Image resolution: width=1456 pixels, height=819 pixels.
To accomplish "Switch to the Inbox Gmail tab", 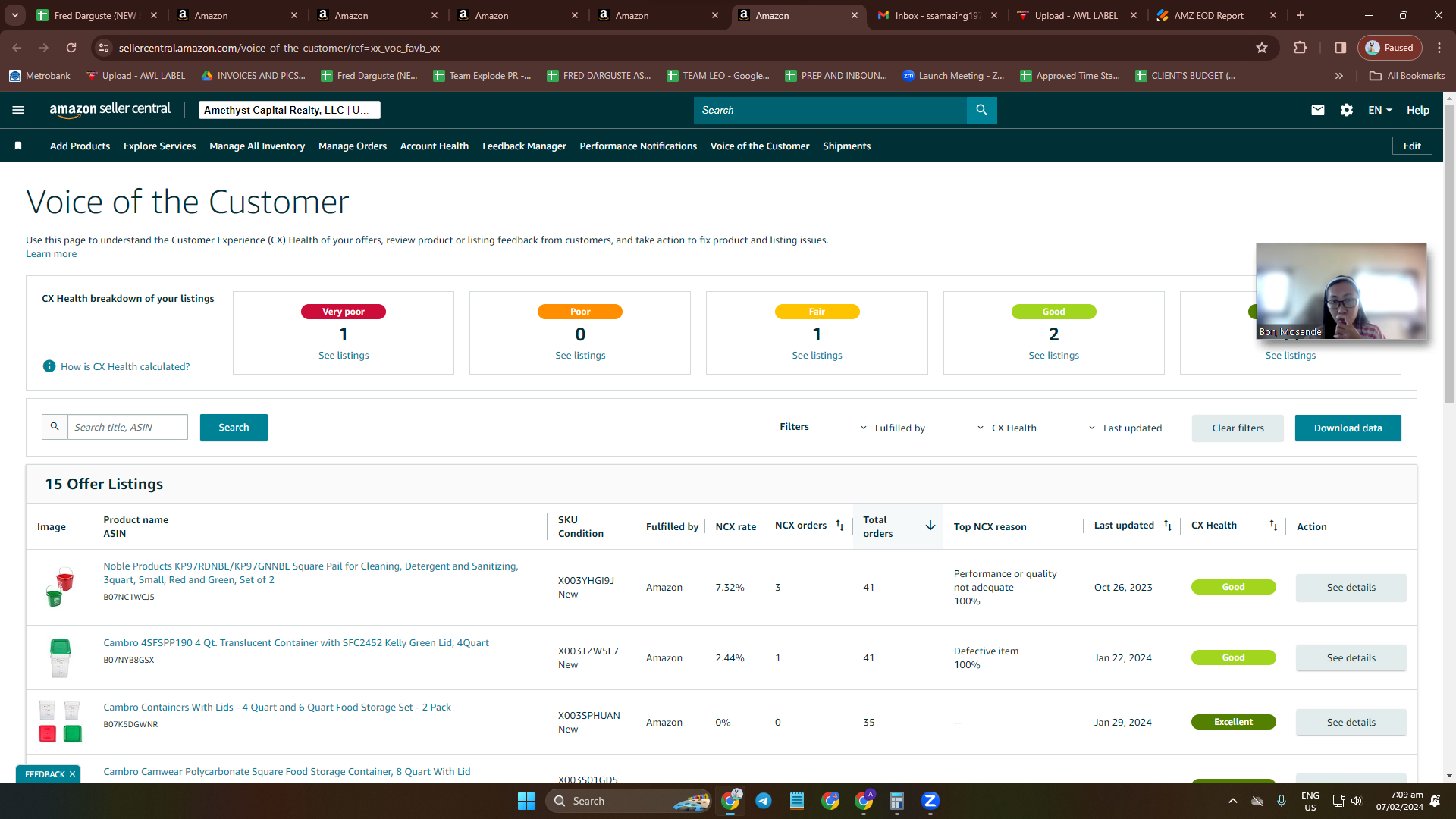I will click(x=937, y=15).
